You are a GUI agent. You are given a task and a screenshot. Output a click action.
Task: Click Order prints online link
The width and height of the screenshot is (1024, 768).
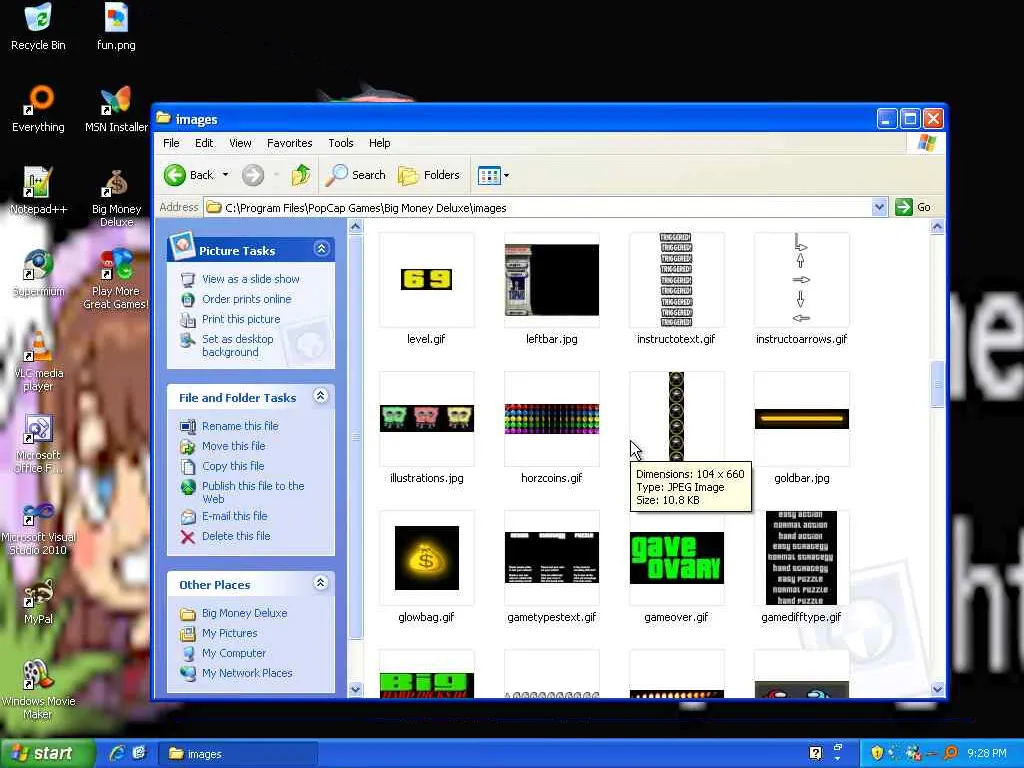(247, 299)
